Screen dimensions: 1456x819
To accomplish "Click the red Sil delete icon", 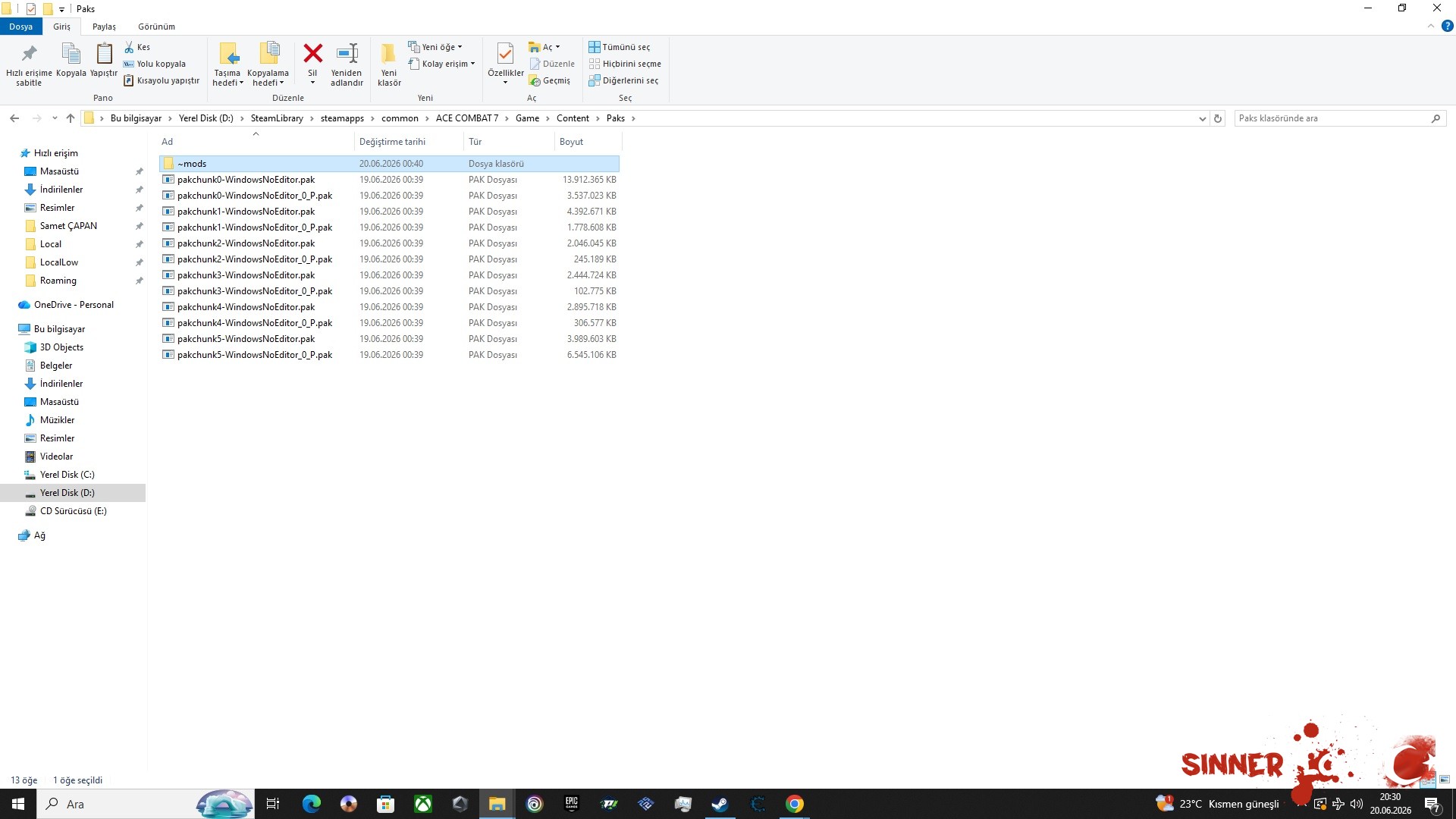I will (312, 53).
